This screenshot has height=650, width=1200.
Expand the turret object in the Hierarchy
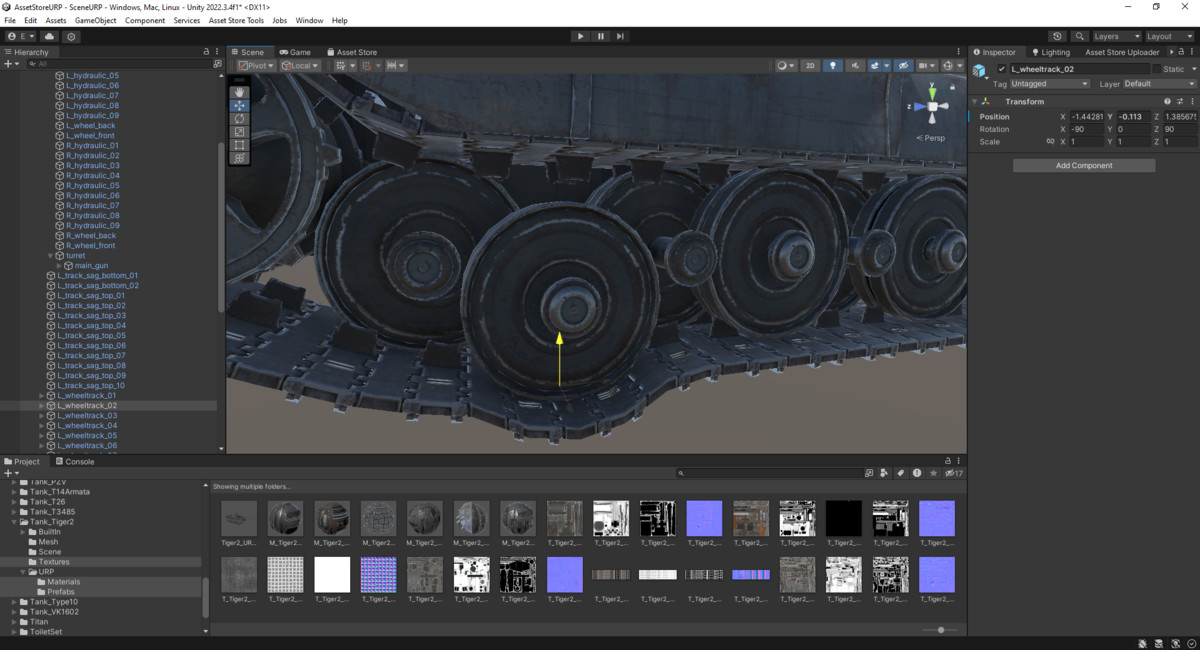coord(50,255)
